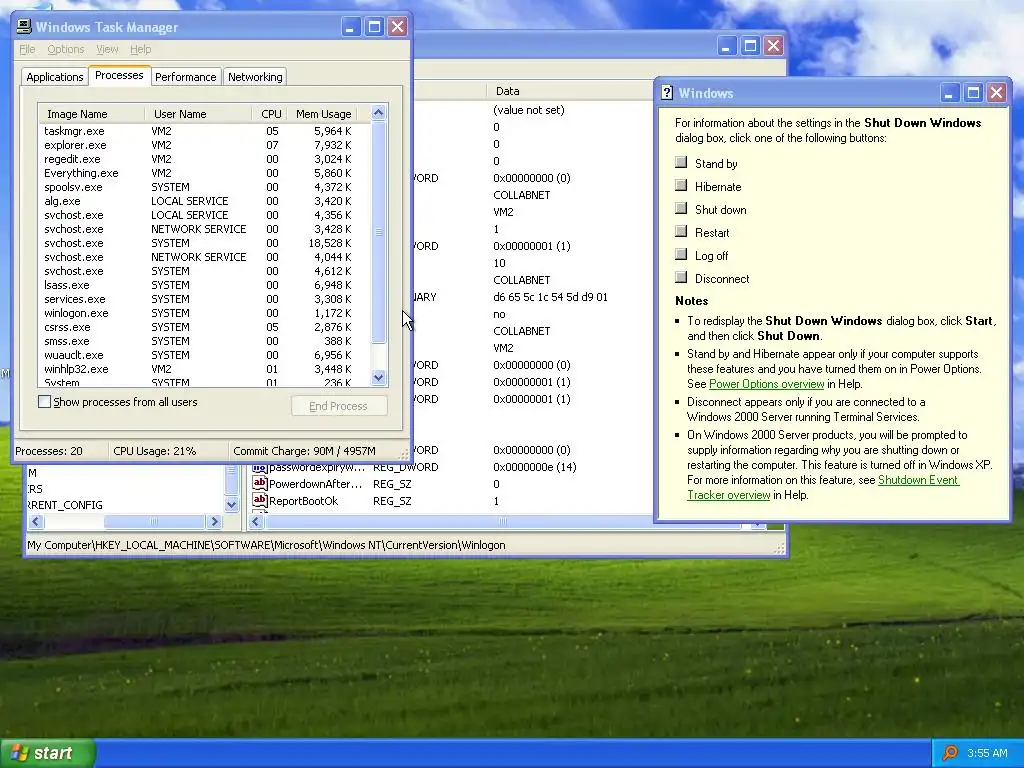
Task: Select the svchost.exe row using 18,528 K
Action: click(204, 243)
